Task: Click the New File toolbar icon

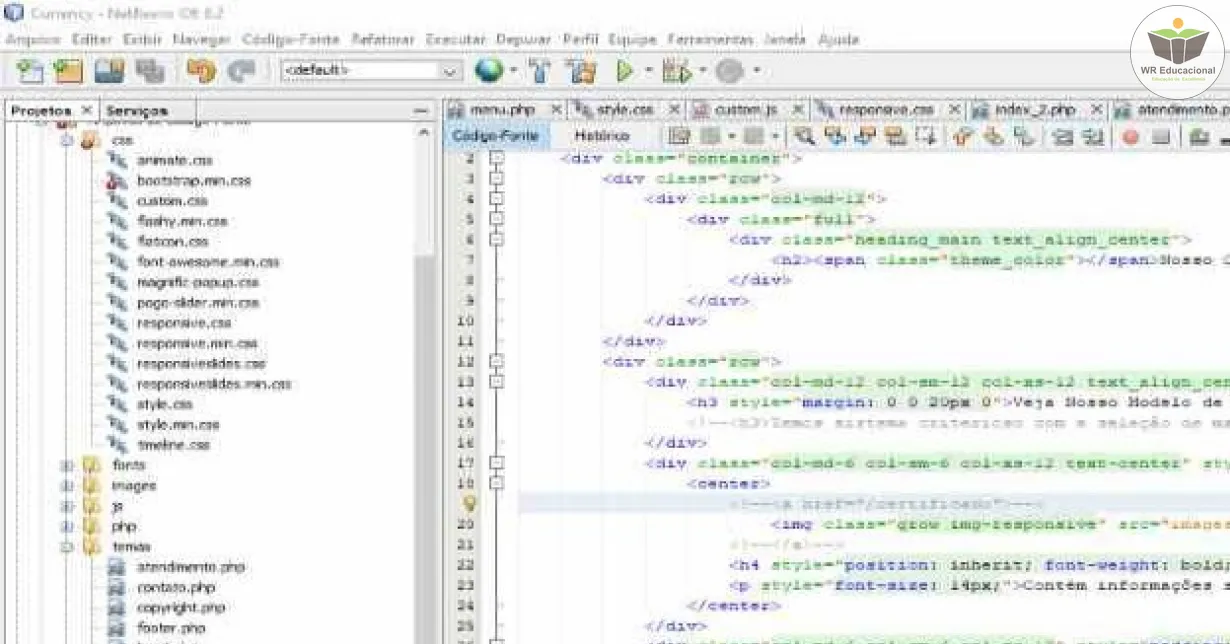Action: [x=31, y=71]
